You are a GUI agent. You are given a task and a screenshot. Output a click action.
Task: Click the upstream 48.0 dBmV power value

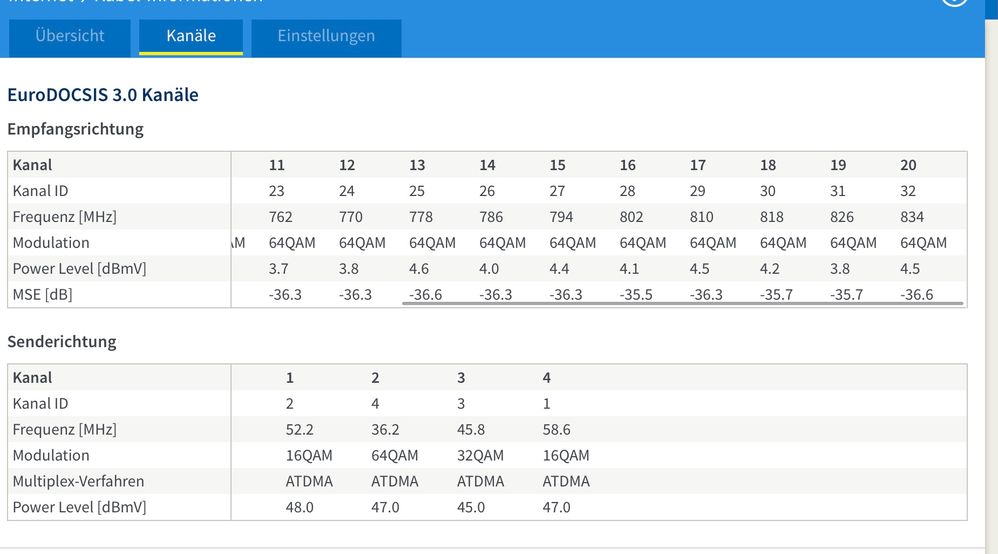[x=301, y=508]
